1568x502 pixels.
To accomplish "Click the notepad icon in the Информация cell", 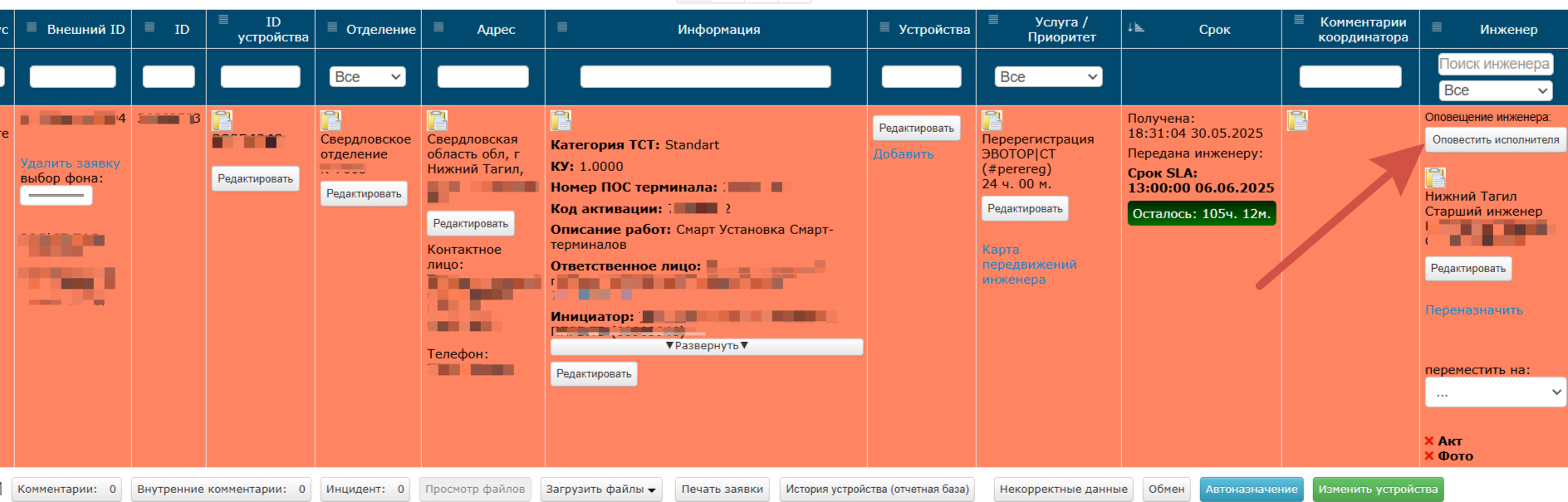I will [x=561, y=121].
